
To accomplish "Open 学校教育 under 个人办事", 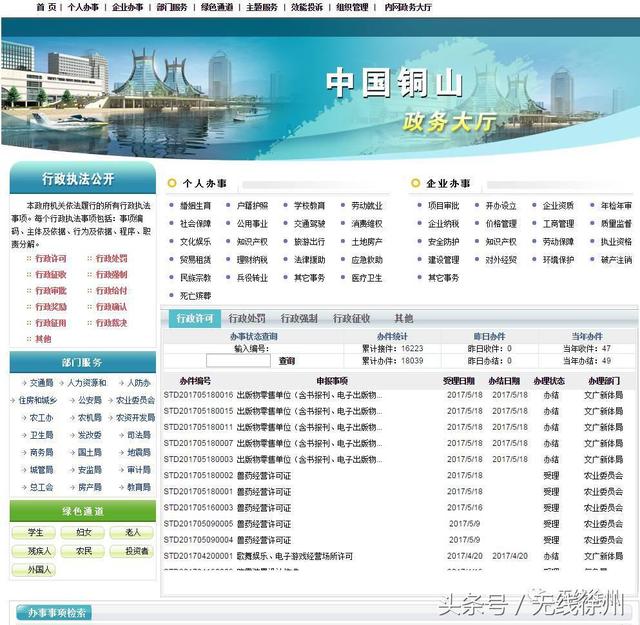I will pyautogui.click(x=309, y=206).
